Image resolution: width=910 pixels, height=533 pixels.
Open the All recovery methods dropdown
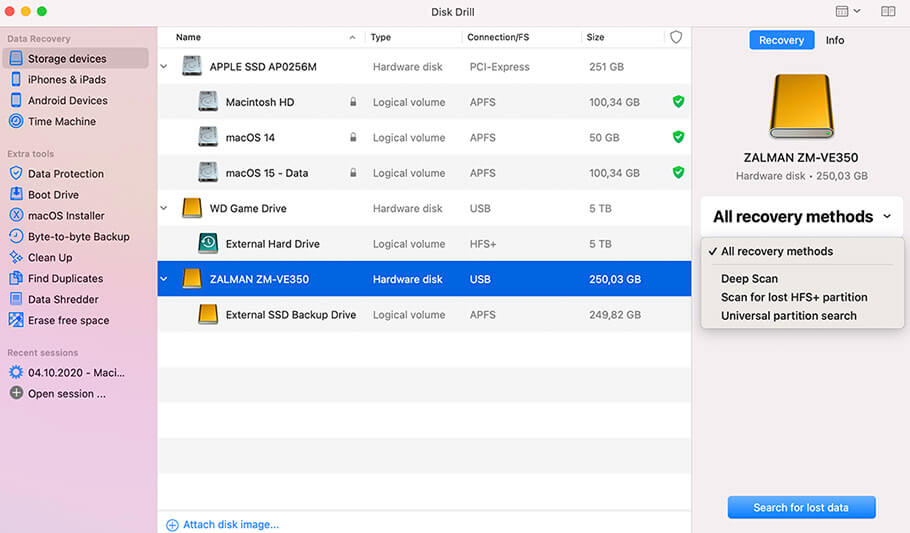tap(801, 217)
